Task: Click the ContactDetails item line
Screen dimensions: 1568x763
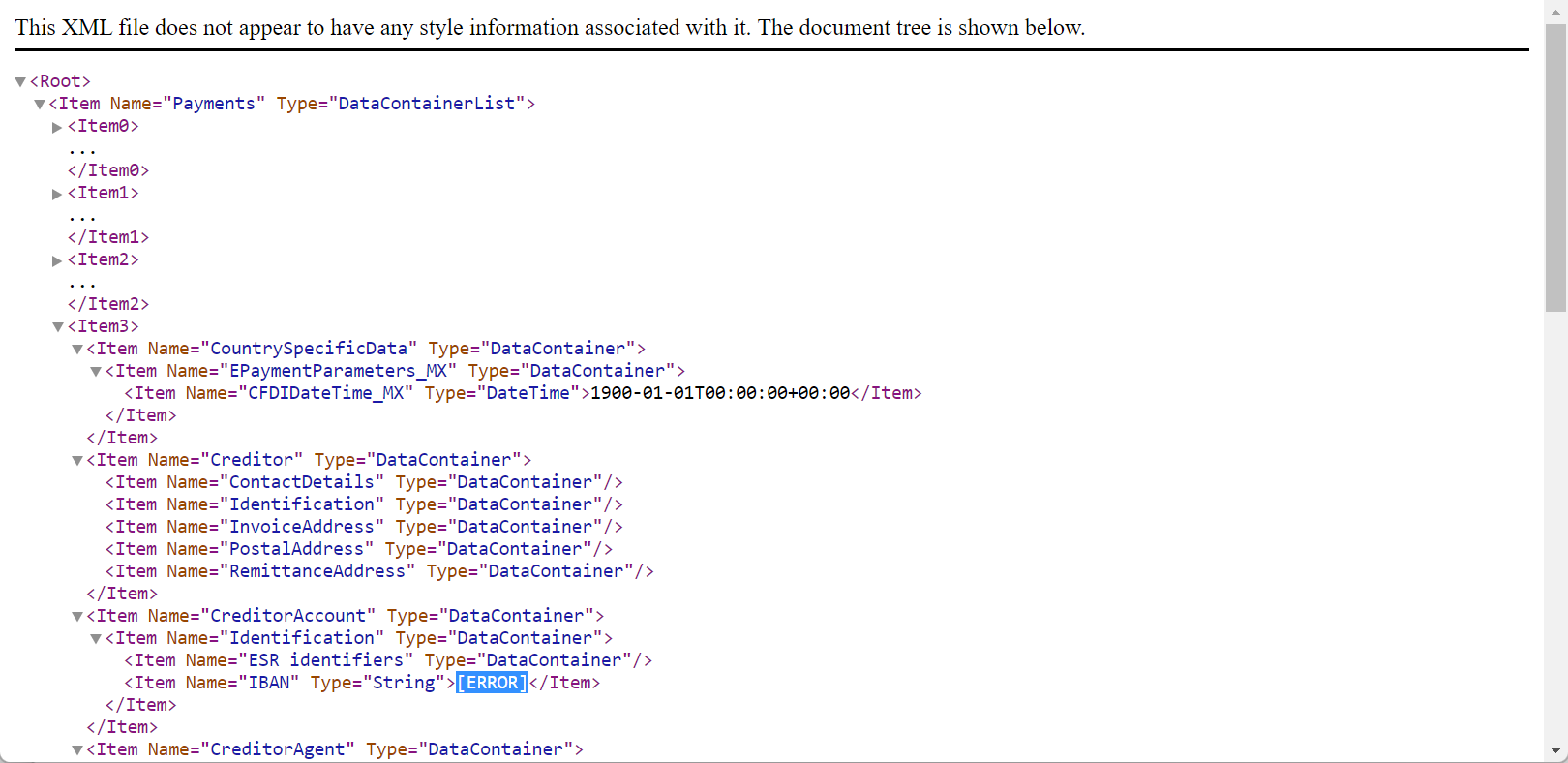Action: [x=364, y=482]
